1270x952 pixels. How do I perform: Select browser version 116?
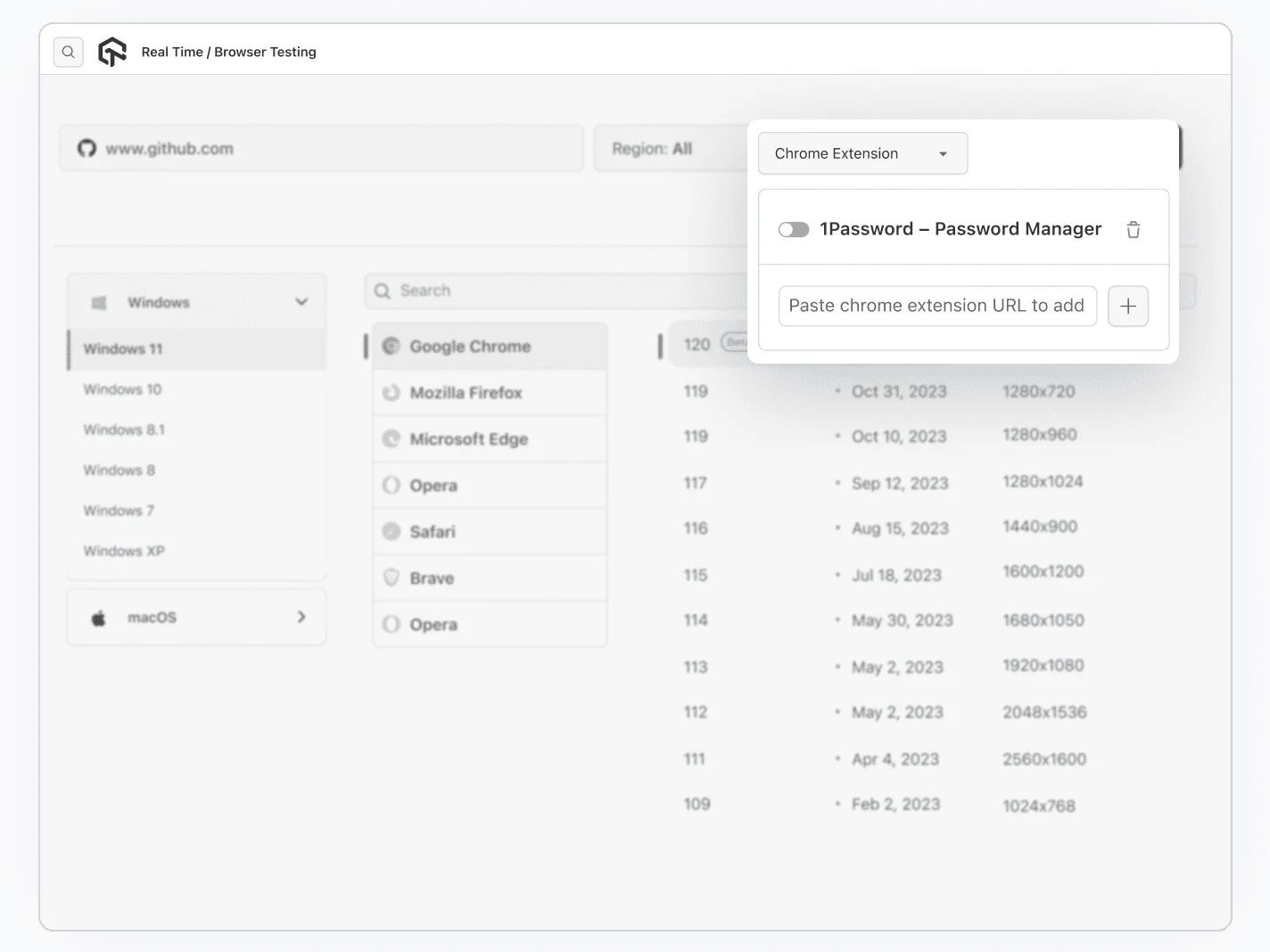696,529
